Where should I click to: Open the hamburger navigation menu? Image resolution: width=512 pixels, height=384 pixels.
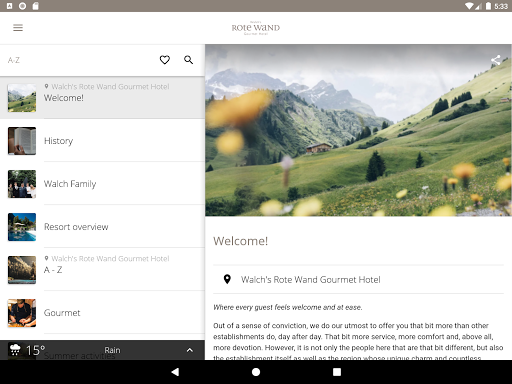pyautogui.click(x=18, y=28)
